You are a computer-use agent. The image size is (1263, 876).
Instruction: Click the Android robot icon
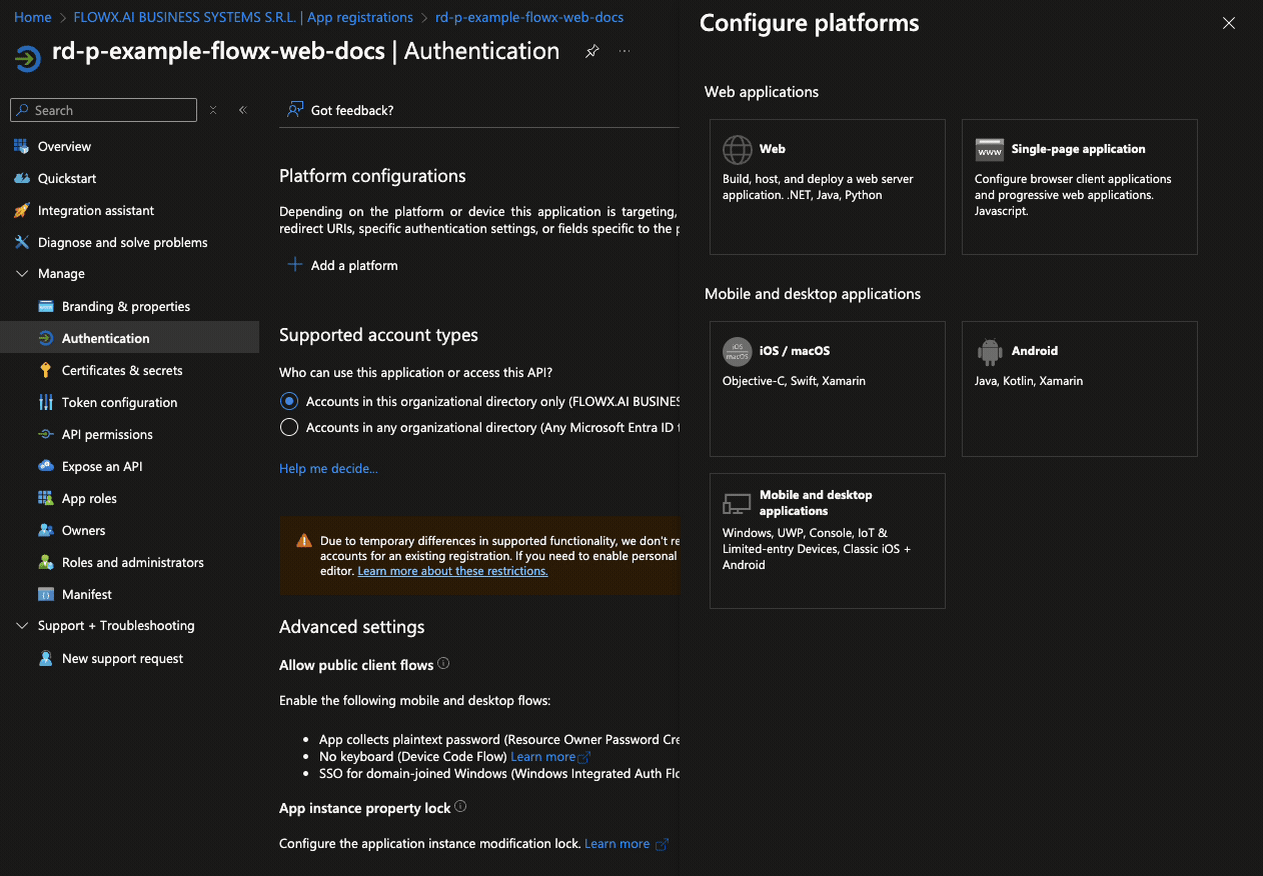click(990, 352)
